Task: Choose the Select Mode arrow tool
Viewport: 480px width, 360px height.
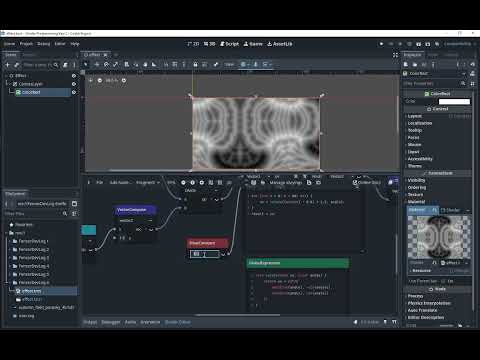Action: point(86,64)
